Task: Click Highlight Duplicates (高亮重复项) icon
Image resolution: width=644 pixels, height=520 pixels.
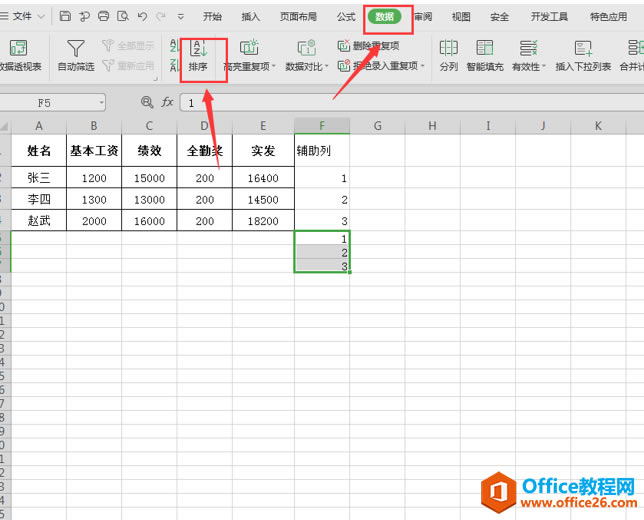Action: click(248, 48)
